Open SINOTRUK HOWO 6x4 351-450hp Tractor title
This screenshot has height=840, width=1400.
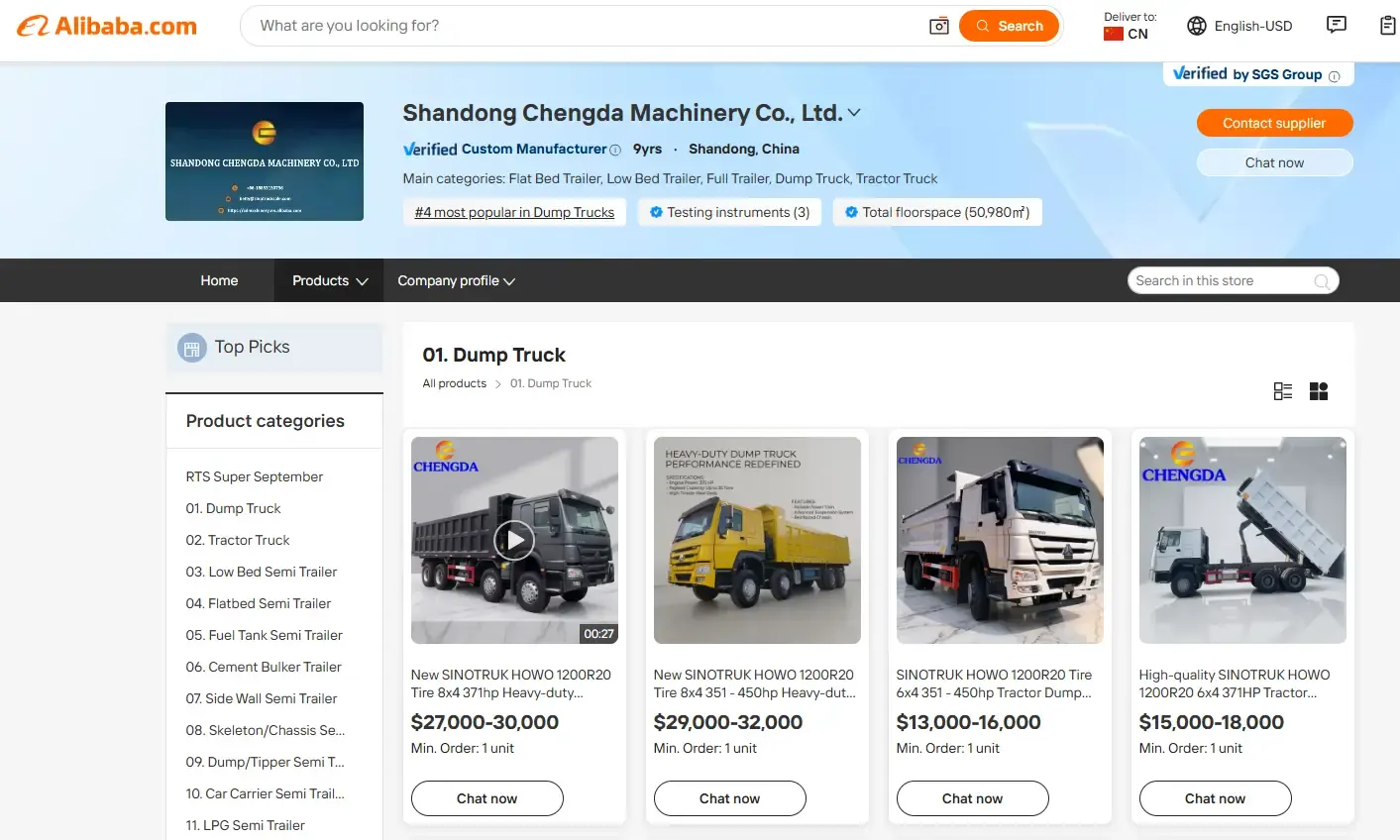coord(995,683)
